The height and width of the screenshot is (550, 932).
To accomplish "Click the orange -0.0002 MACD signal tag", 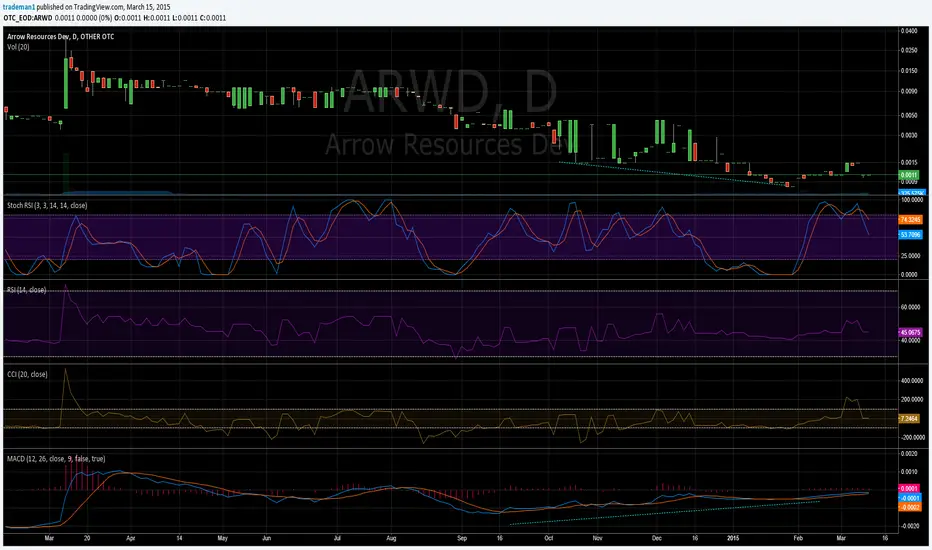I will [x=909, y=507].
